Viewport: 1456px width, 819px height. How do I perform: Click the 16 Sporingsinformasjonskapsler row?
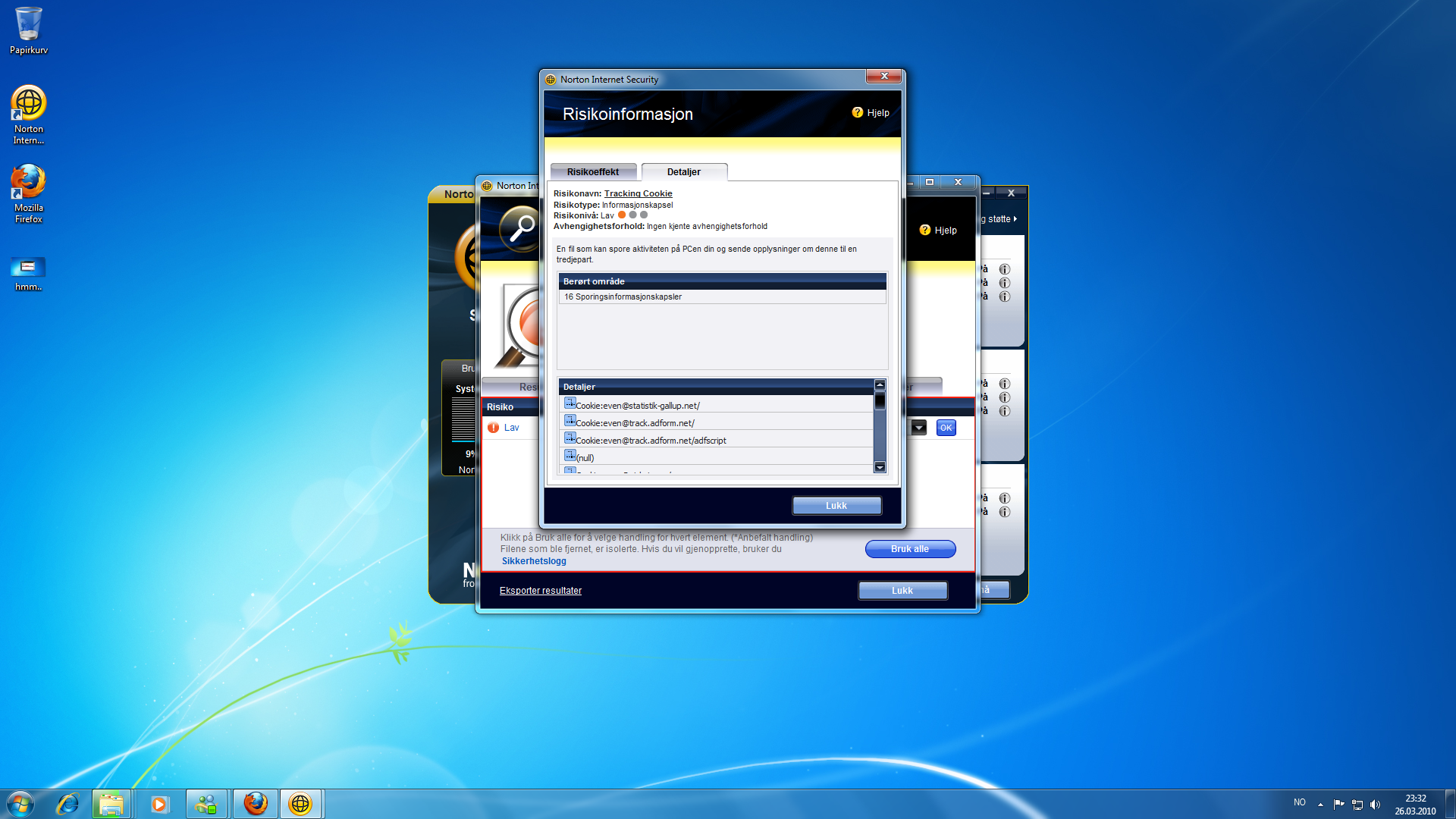[722, 297]
